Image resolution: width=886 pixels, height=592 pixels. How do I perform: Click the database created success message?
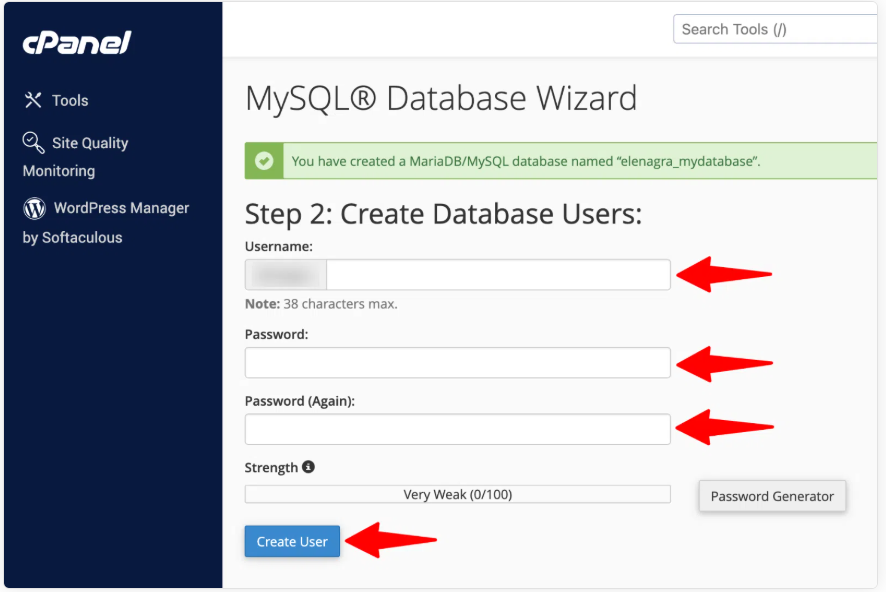tap(526, 161)
